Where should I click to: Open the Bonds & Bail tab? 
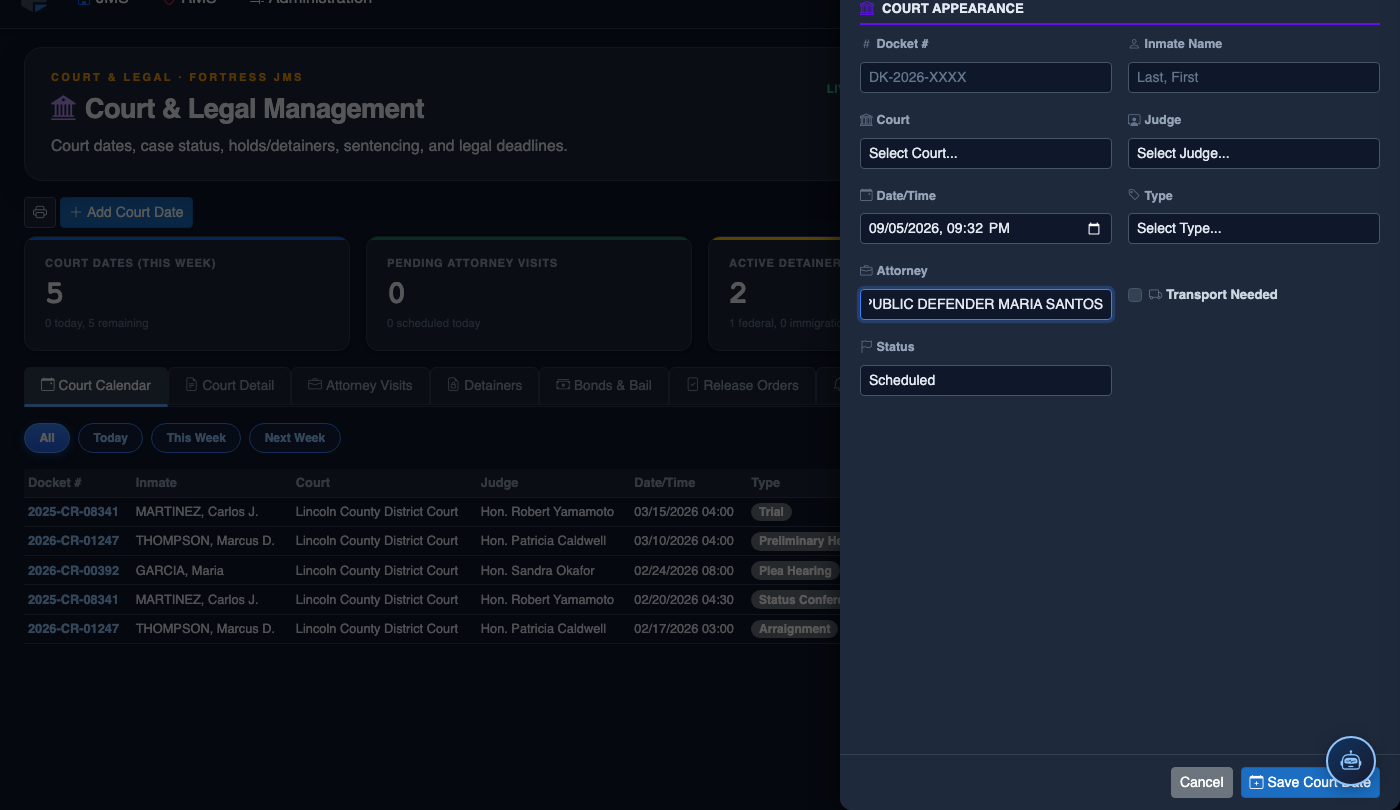pyautogui.click(x=603, y=385)
